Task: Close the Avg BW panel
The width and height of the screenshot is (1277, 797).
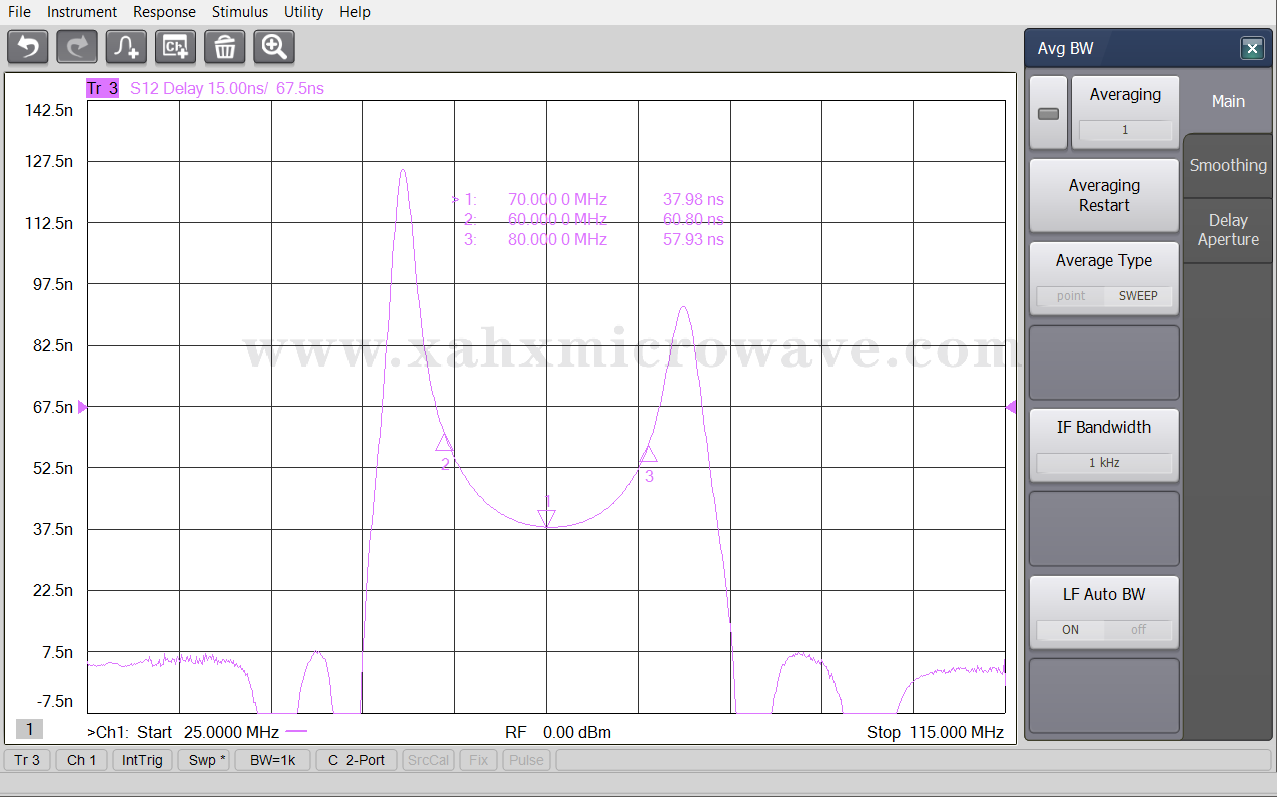Action: point(1251,48)
